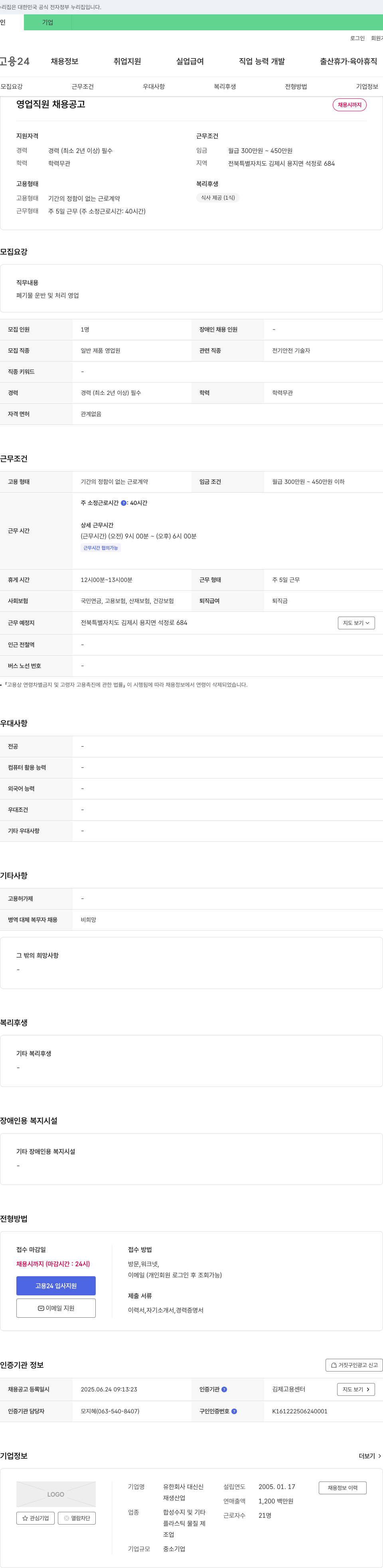Viewport: 383px width, 1568px height.
Task: Click the contact 모지혜(063-540-8407)
Action: [110, 1411]
